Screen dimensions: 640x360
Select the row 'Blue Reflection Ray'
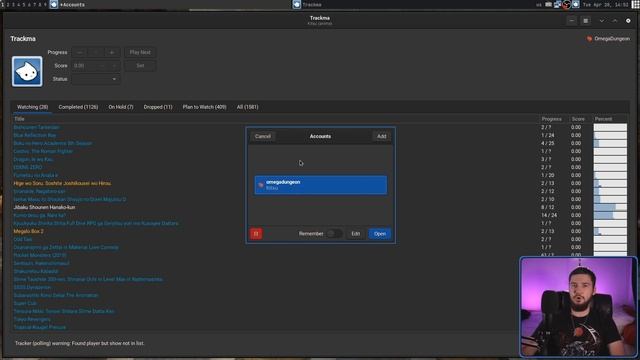[34, 135]
